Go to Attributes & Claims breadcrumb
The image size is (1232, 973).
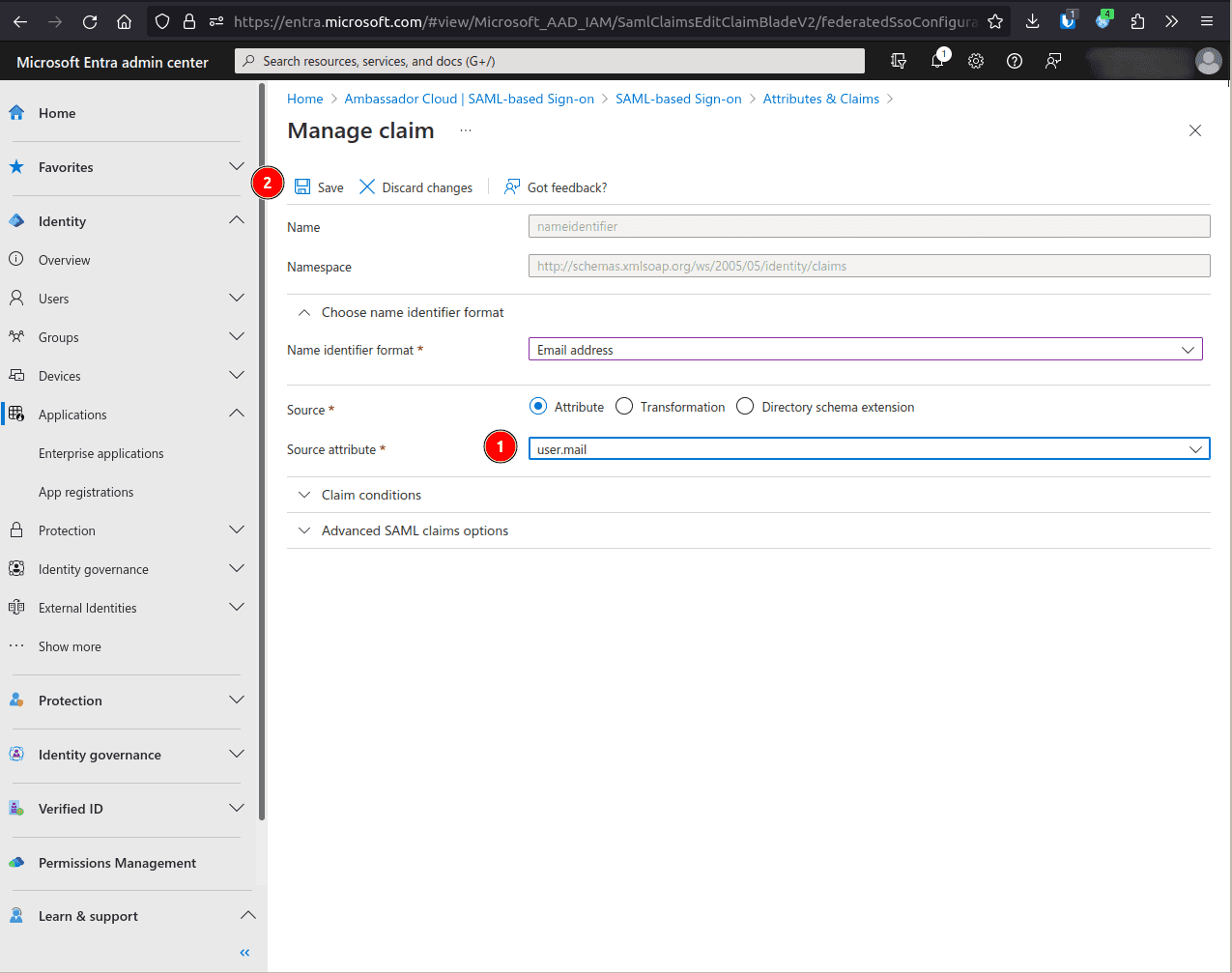coord(821,99)
